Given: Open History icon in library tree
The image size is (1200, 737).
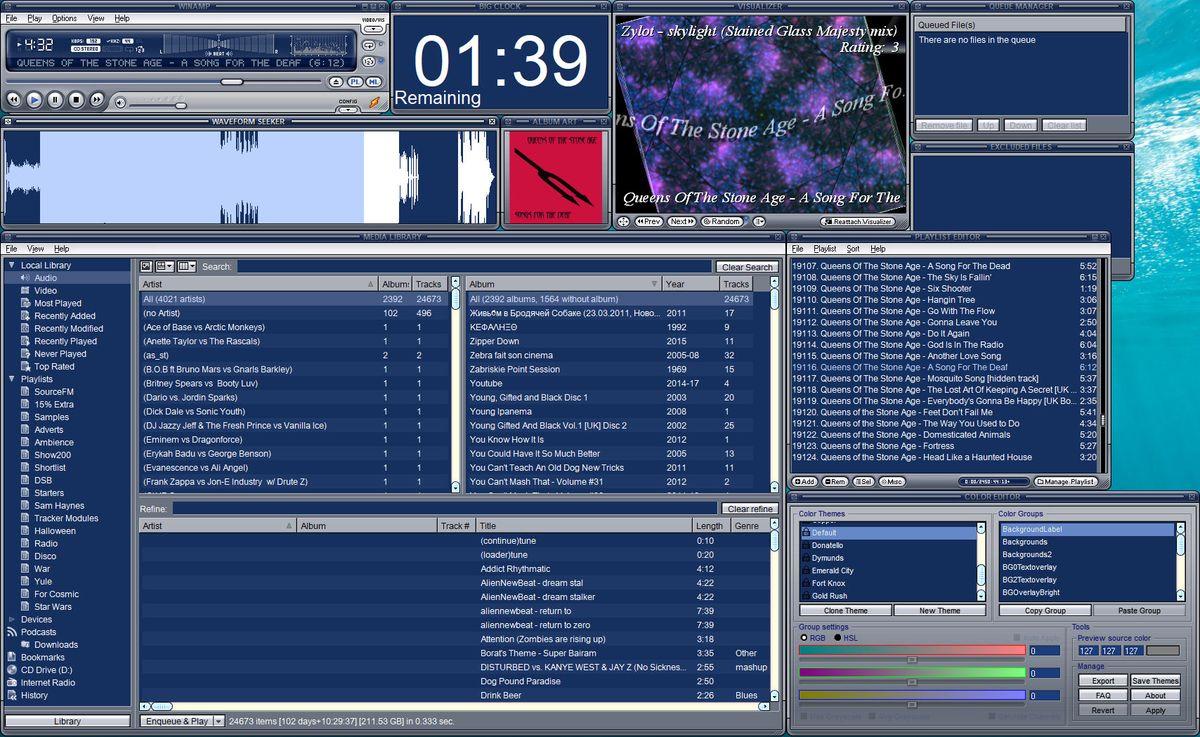Looking at the screenshot, I should 12,695.
